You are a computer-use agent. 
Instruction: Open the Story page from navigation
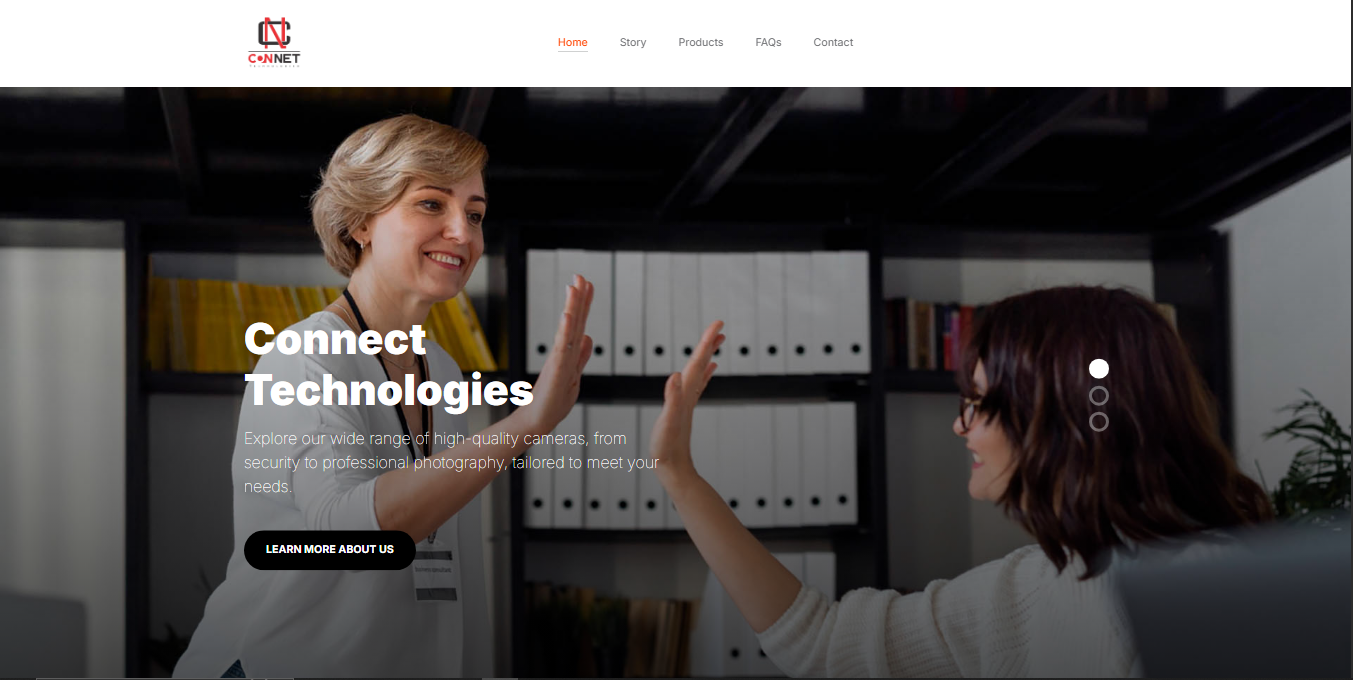pos(633,42)
